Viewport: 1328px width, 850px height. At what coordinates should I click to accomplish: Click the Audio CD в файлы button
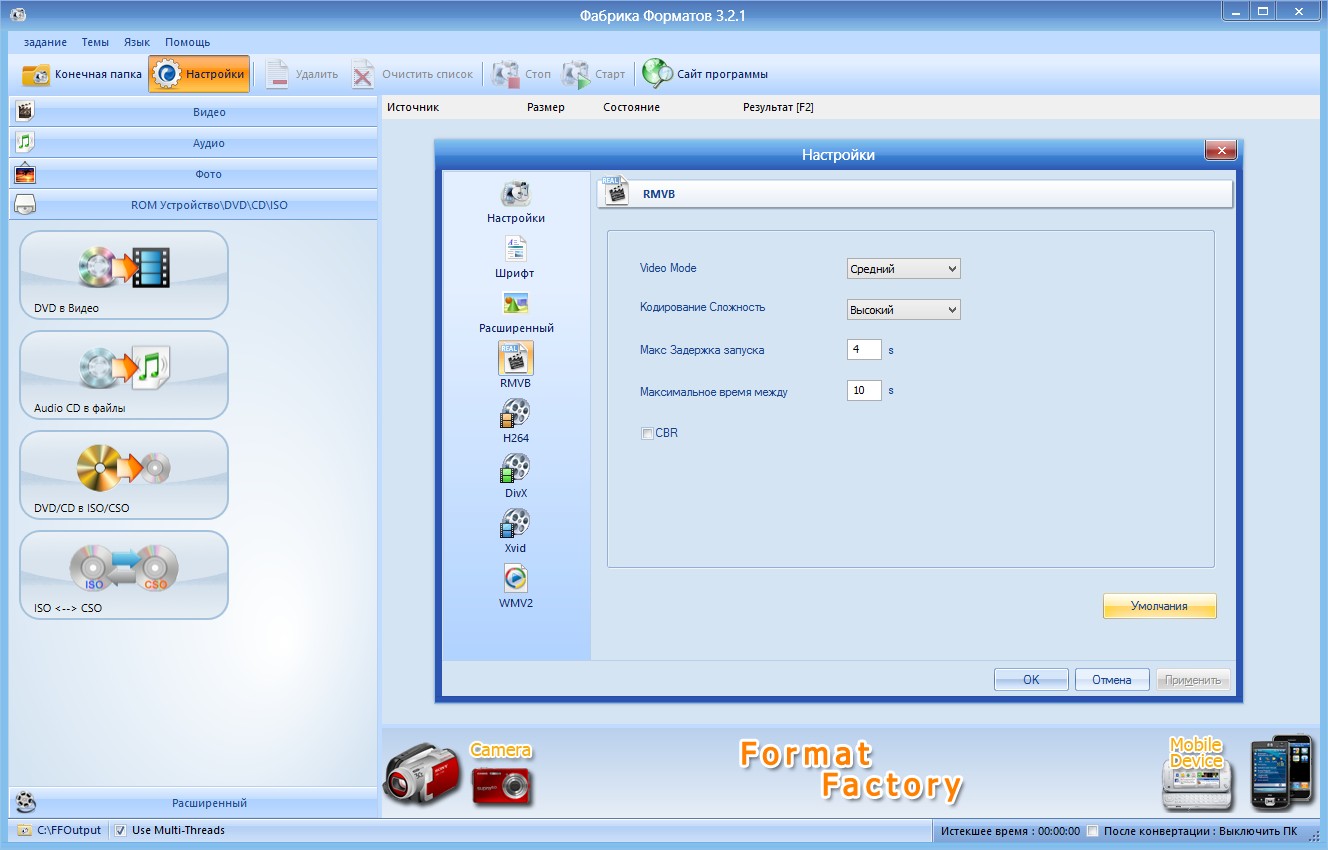click(124, 375)
